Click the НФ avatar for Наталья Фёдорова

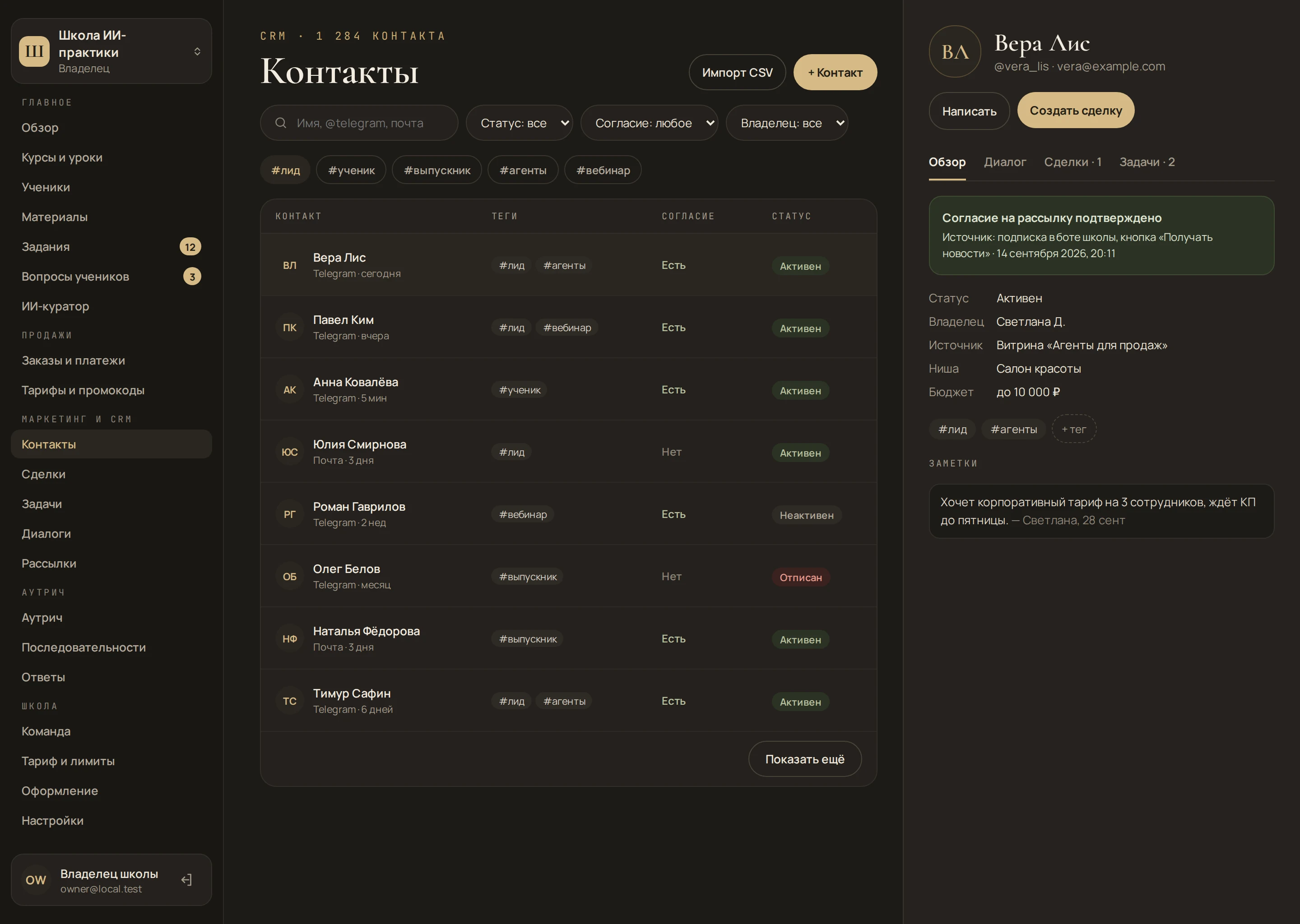(x=290, y=639)
